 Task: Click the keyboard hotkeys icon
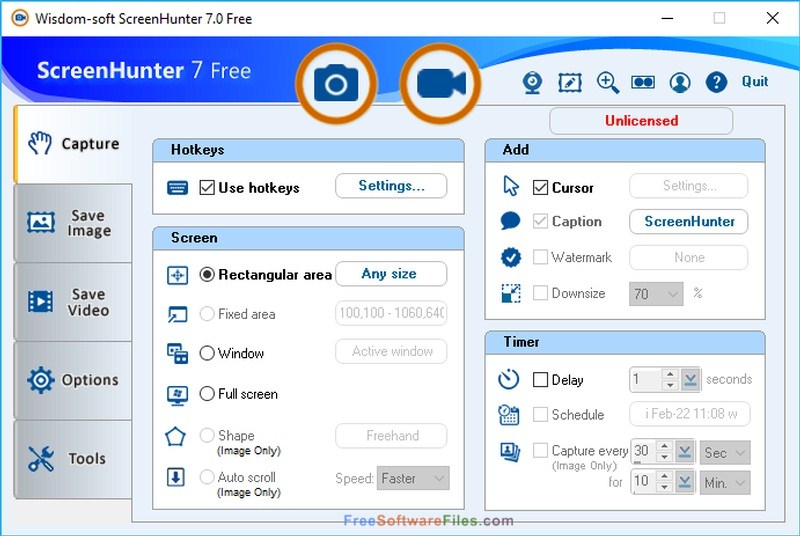[177, 188]
